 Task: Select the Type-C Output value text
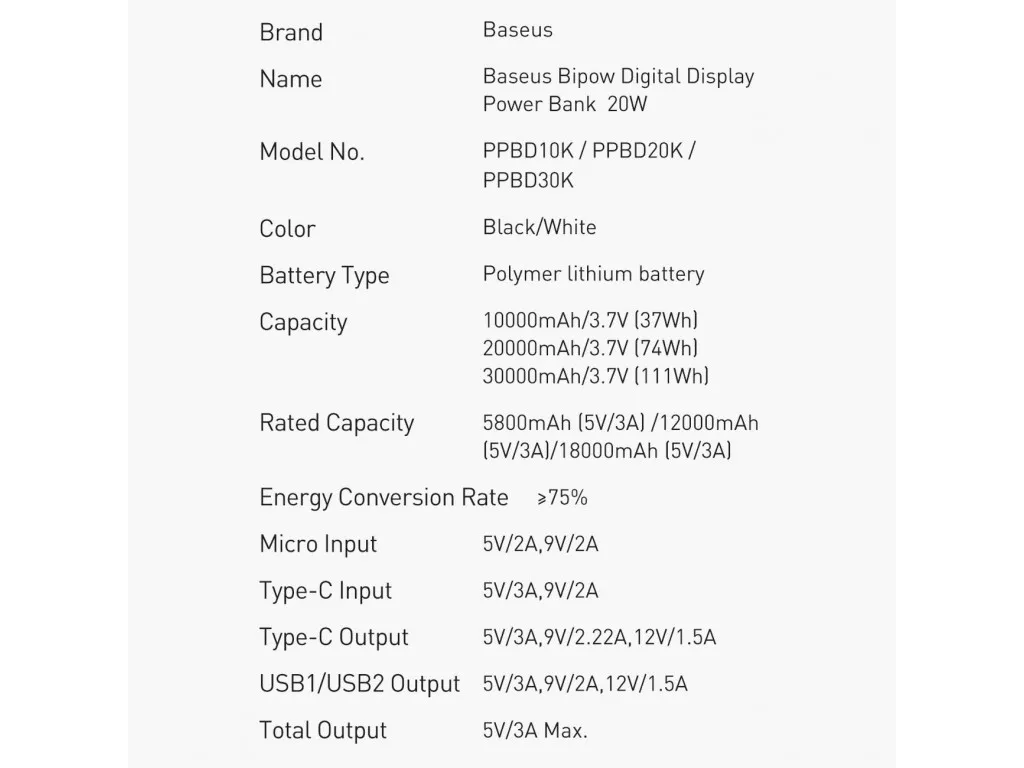pos(600,638)
